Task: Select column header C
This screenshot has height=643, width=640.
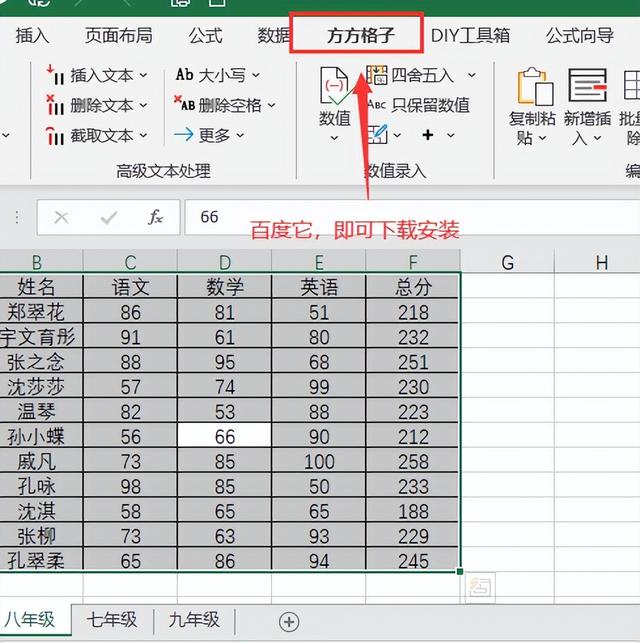Action: pos(130,262)
